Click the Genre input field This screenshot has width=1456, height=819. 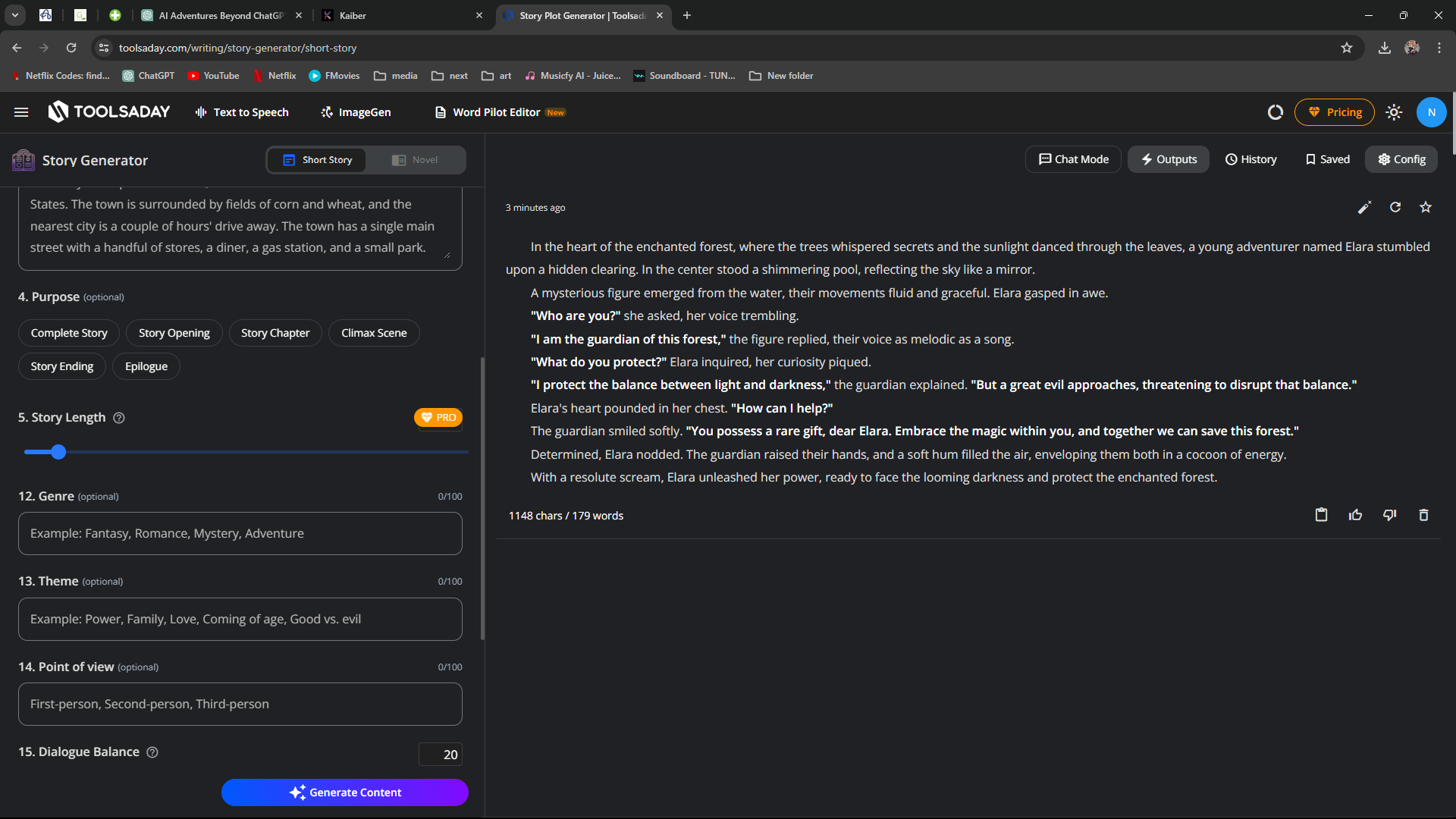(240, 533)
